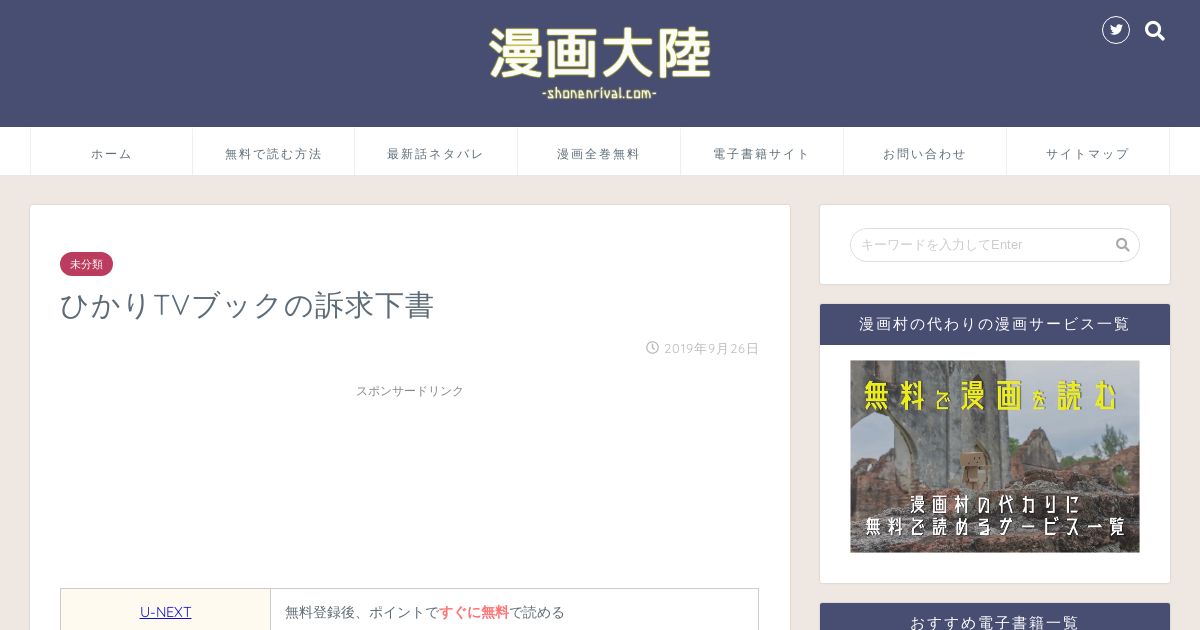Open the header search magnifier icon
This screenshot has height=630, width=1200.
coord(1155,31)
